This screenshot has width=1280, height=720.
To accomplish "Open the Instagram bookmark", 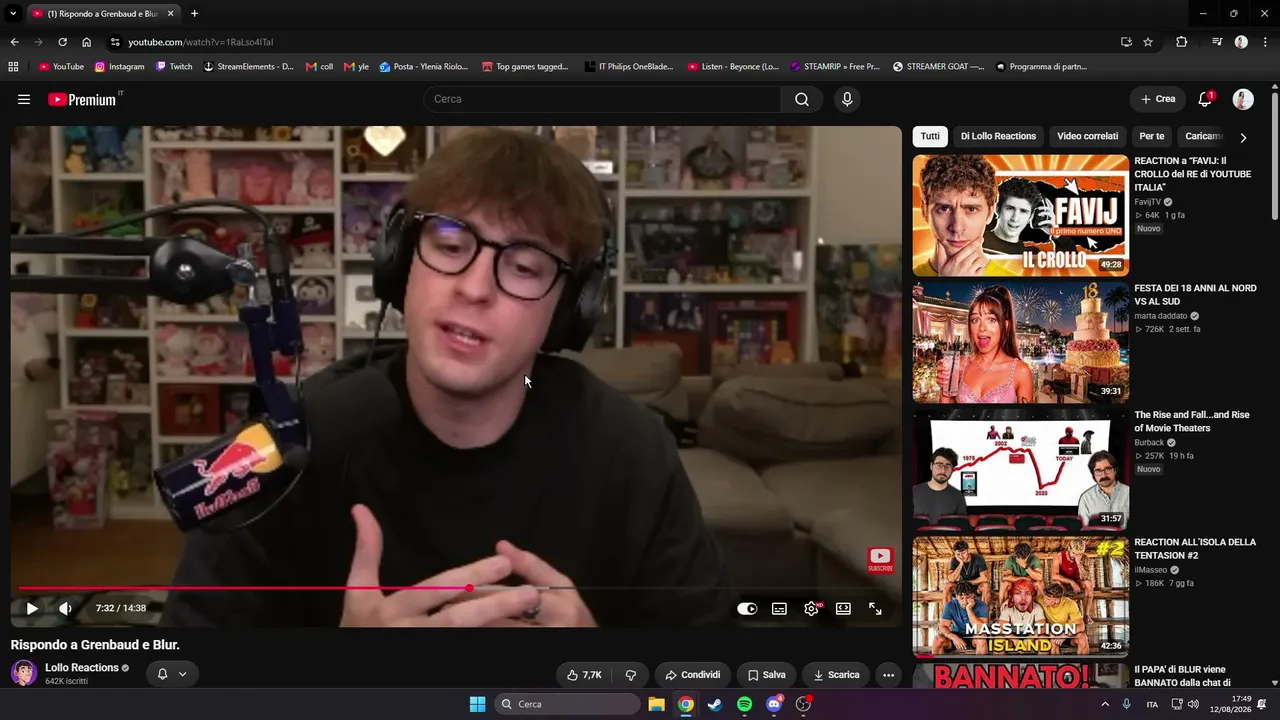I will [x=119, y=66].
